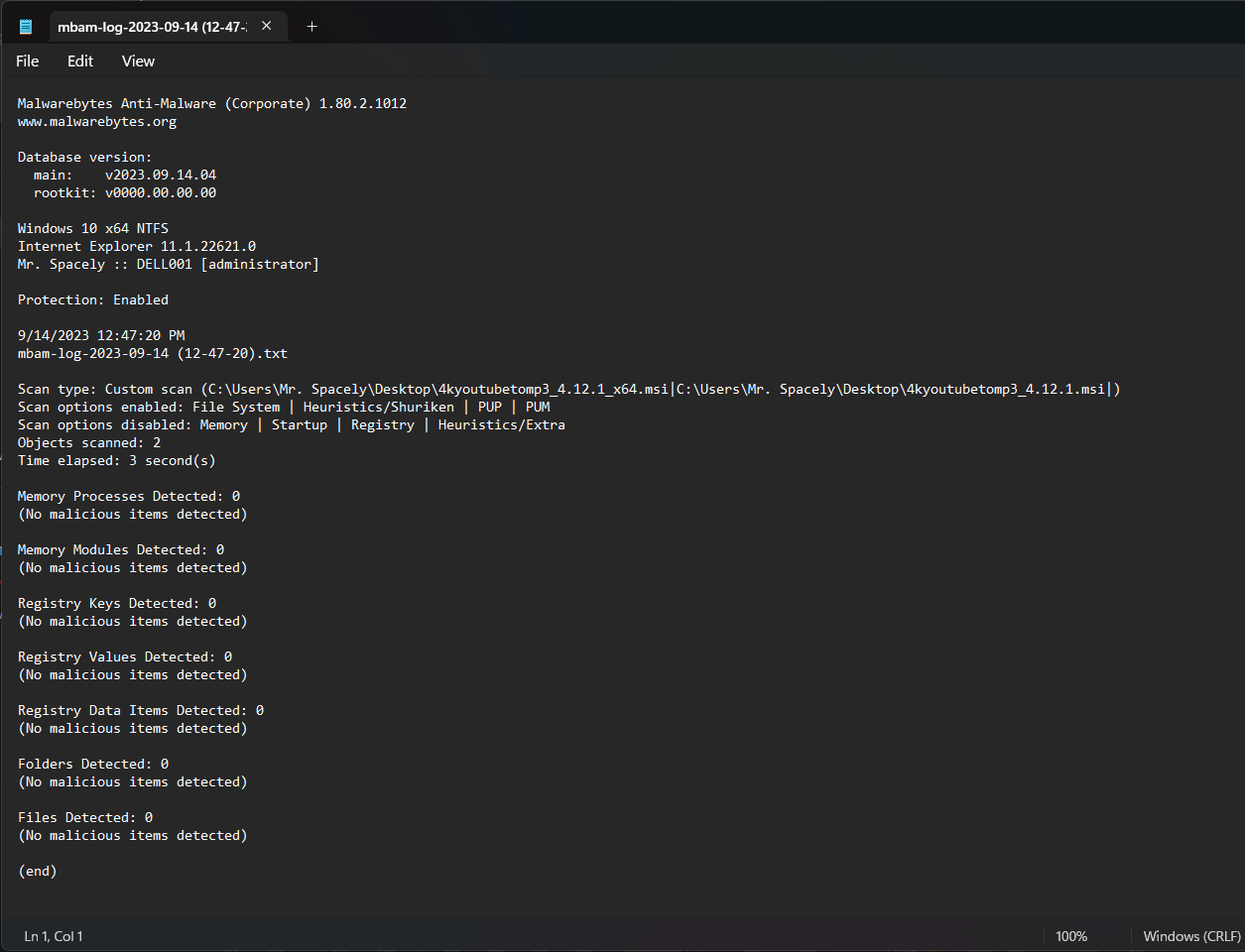The width and height of the screenshot is (1245, 952).
Task: Click the 'Objects scanned: 2' line
Action: pos(89,442)
